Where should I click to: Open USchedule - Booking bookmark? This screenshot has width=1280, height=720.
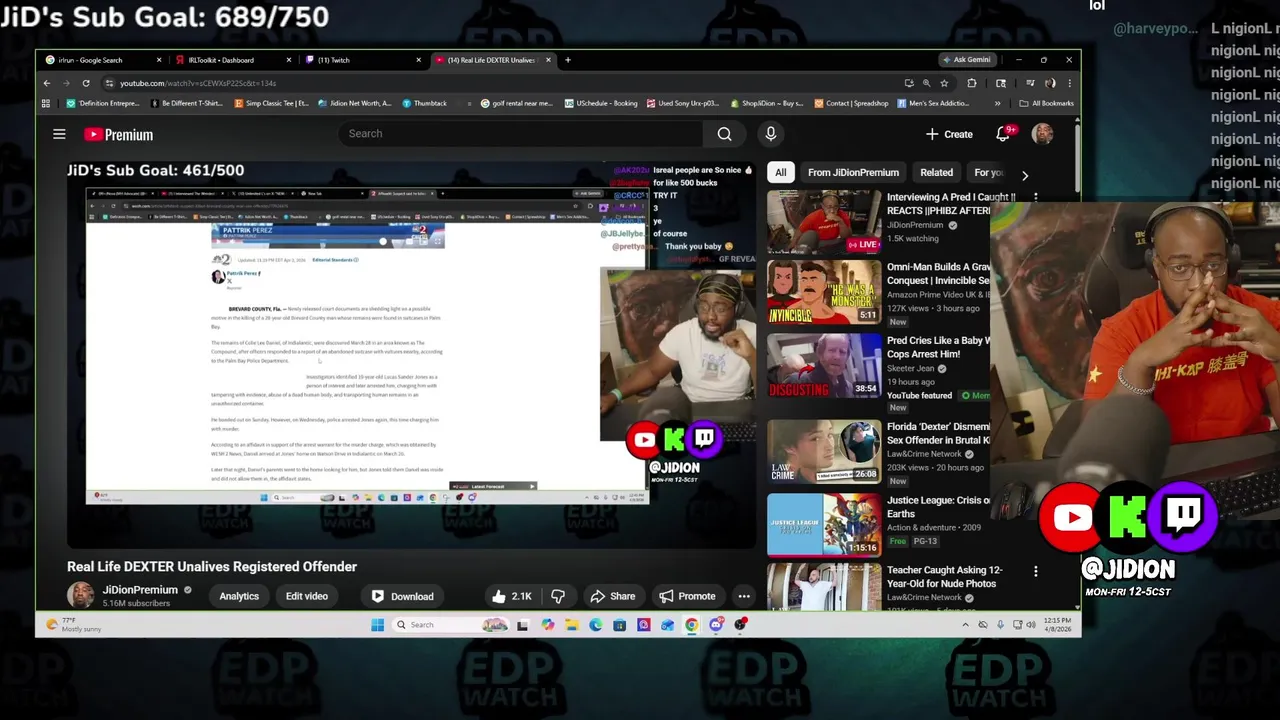(600, 103)
